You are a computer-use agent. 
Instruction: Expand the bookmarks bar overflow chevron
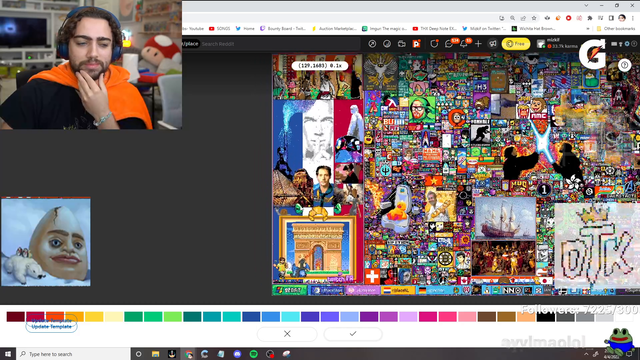click(588, 29)
